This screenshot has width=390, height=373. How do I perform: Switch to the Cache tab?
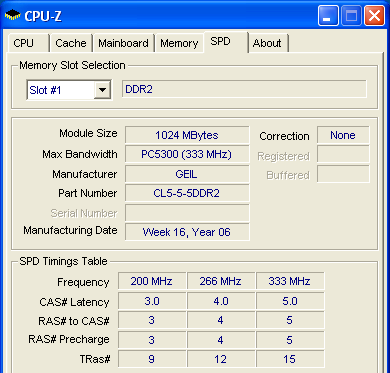(x=71, y=43)
